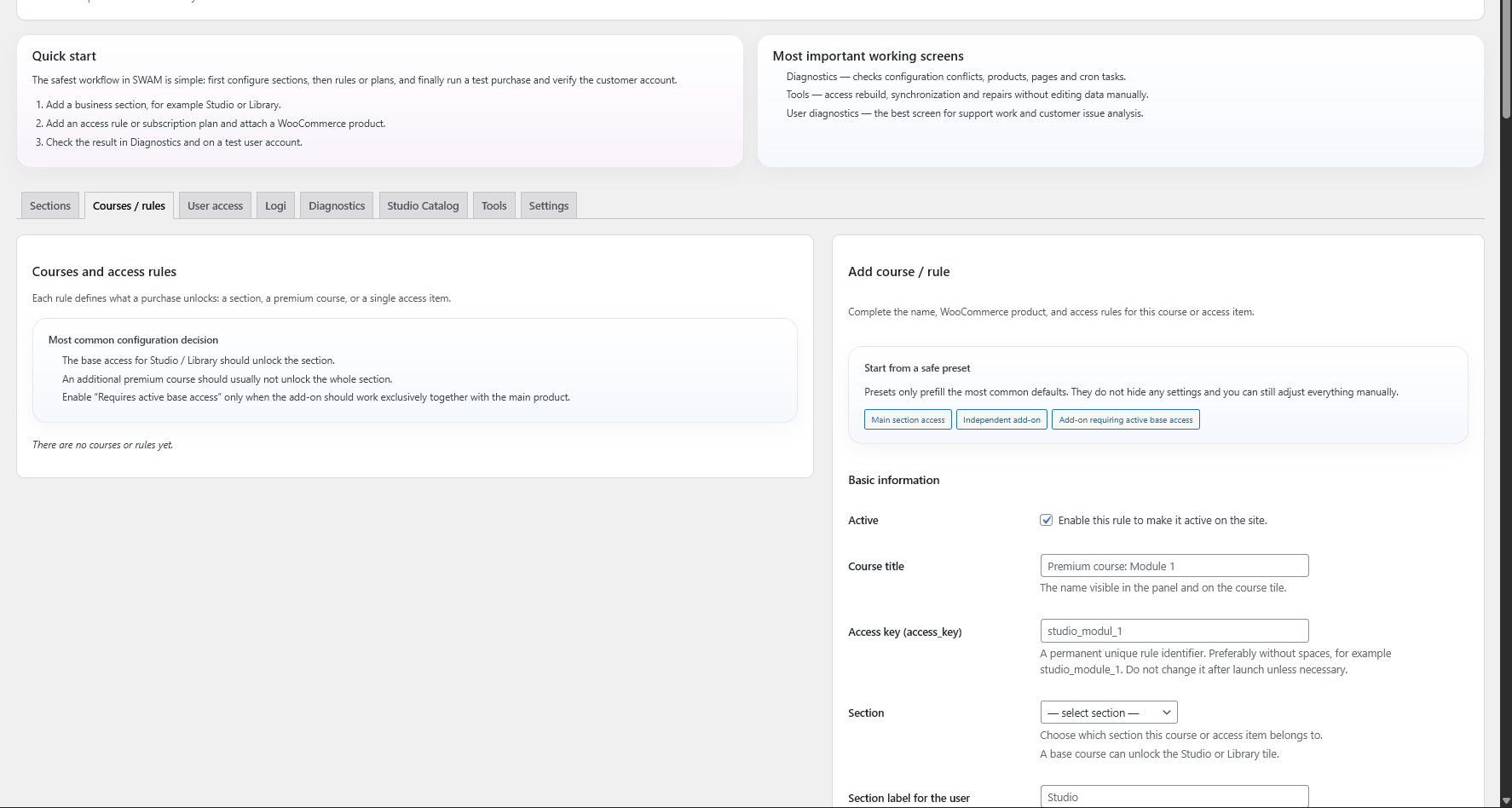
Task: Choose Add-on requiring active base access preset
Action: tap(1125, 419)
